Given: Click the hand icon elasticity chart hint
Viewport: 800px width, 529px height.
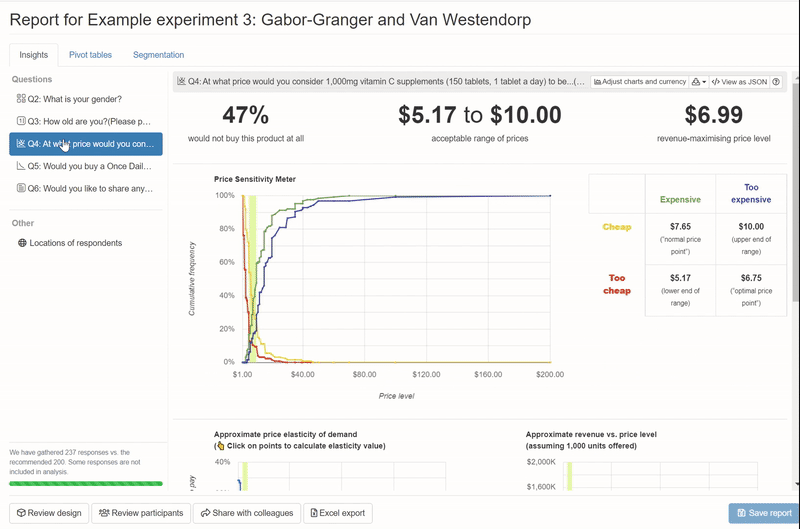Looking at the screenshot, I should (x=220, y=446).
